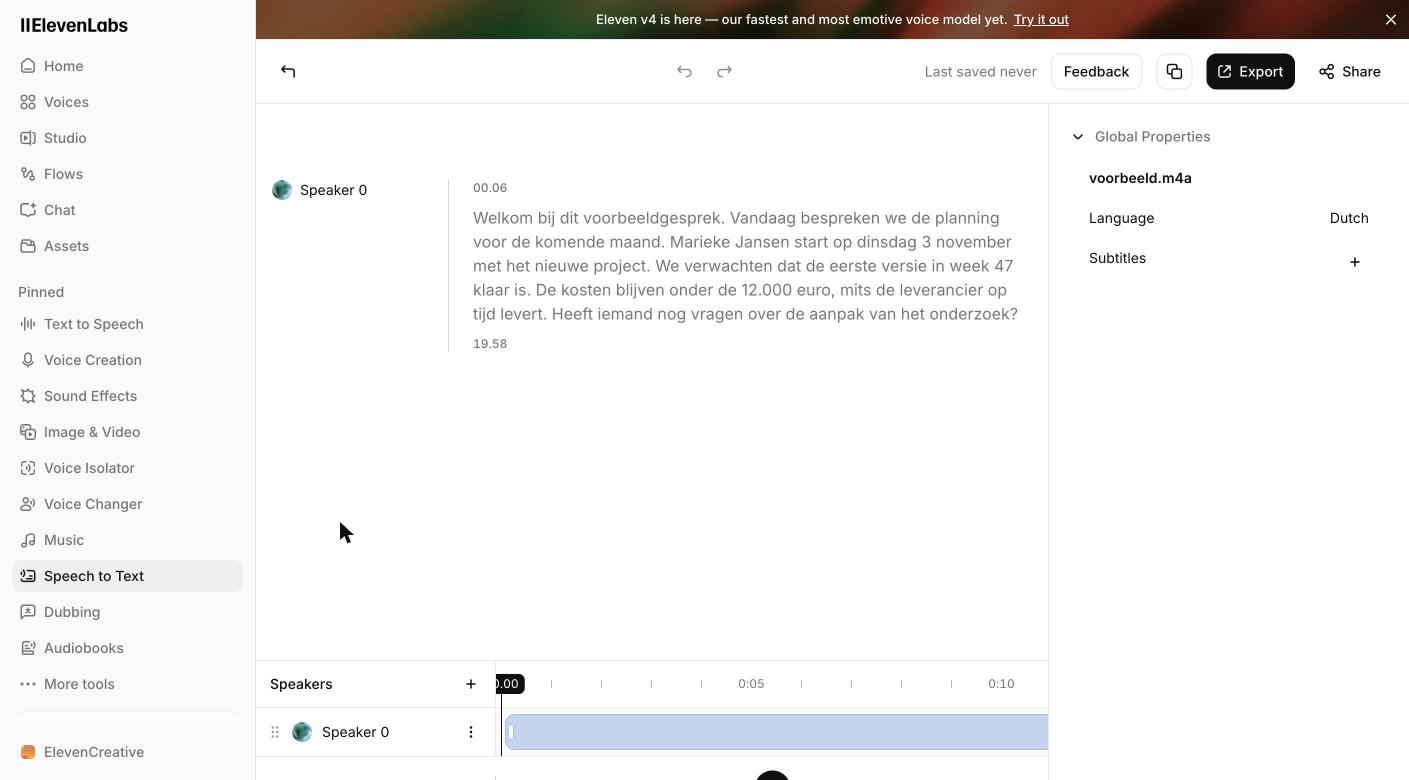
Task: Open the ElevenCreative workspace switcher
Action: 127,752
